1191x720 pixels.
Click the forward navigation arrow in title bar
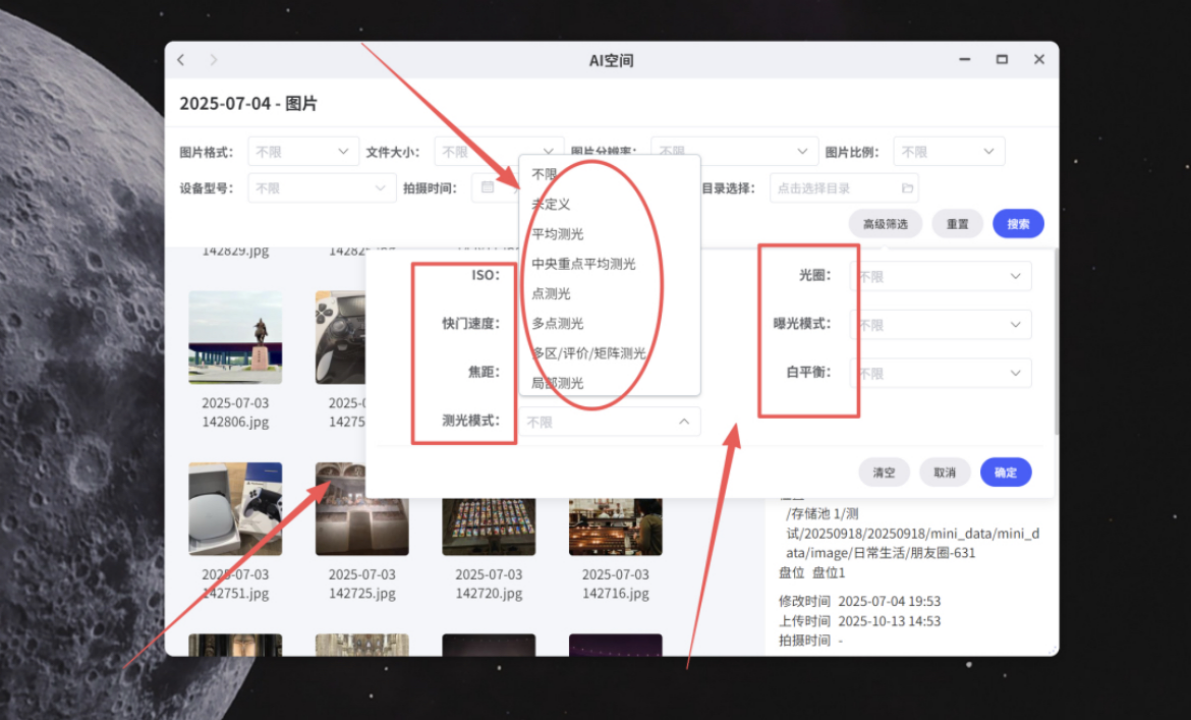(213, 59)
